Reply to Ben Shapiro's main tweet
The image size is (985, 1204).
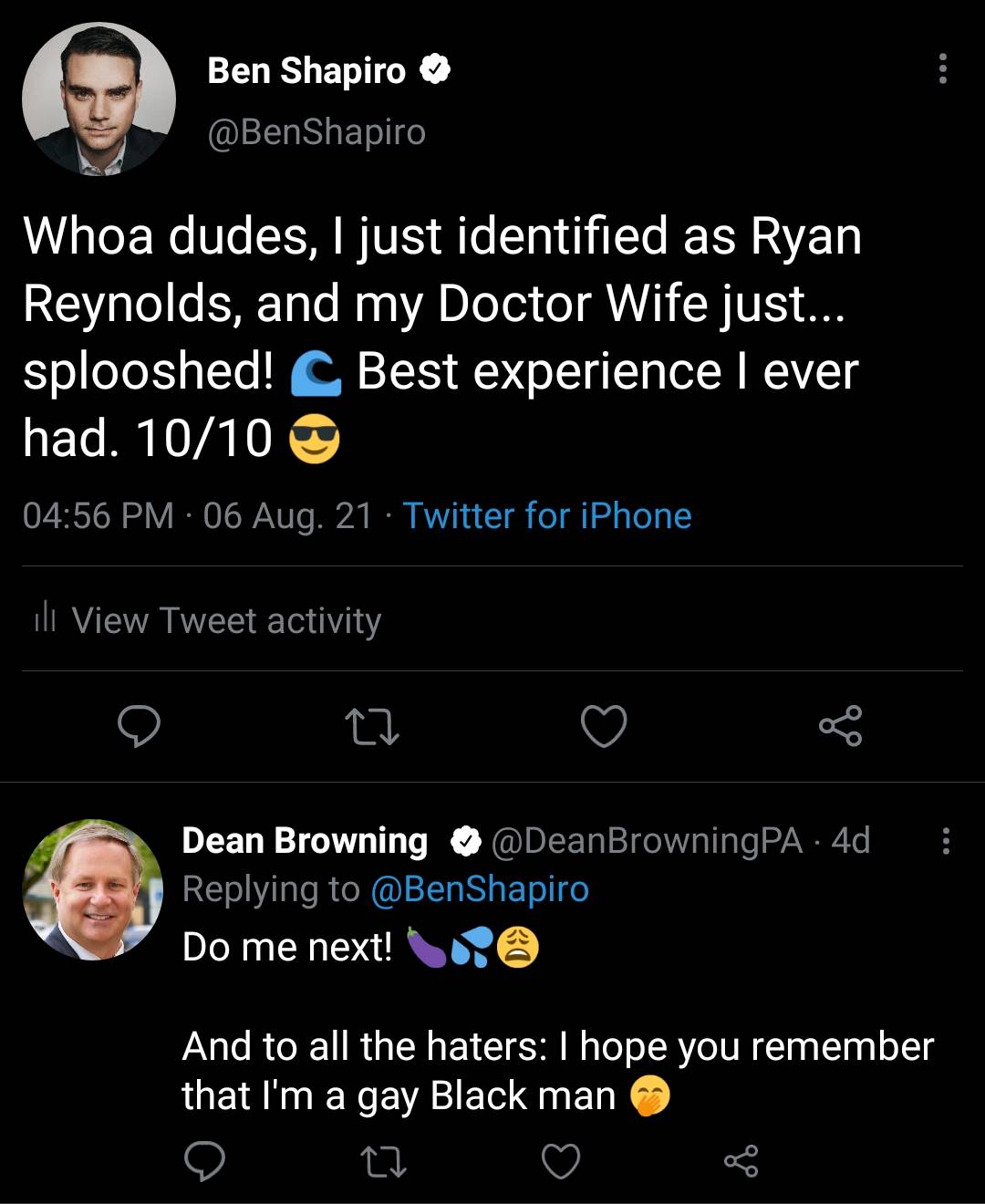(x=139, y=727)
